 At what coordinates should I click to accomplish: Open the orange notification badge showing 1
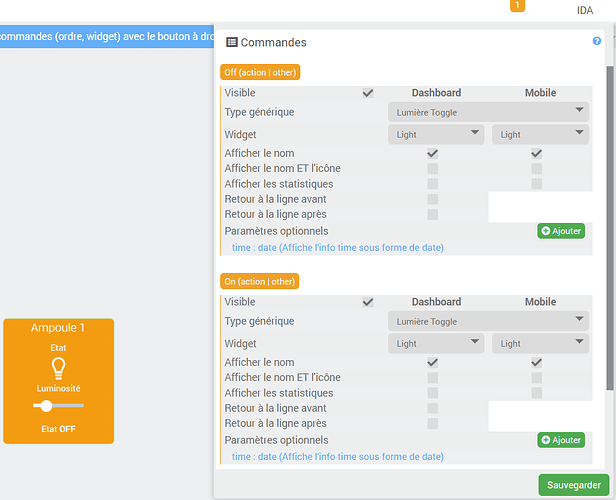click(x=517, y=6)
